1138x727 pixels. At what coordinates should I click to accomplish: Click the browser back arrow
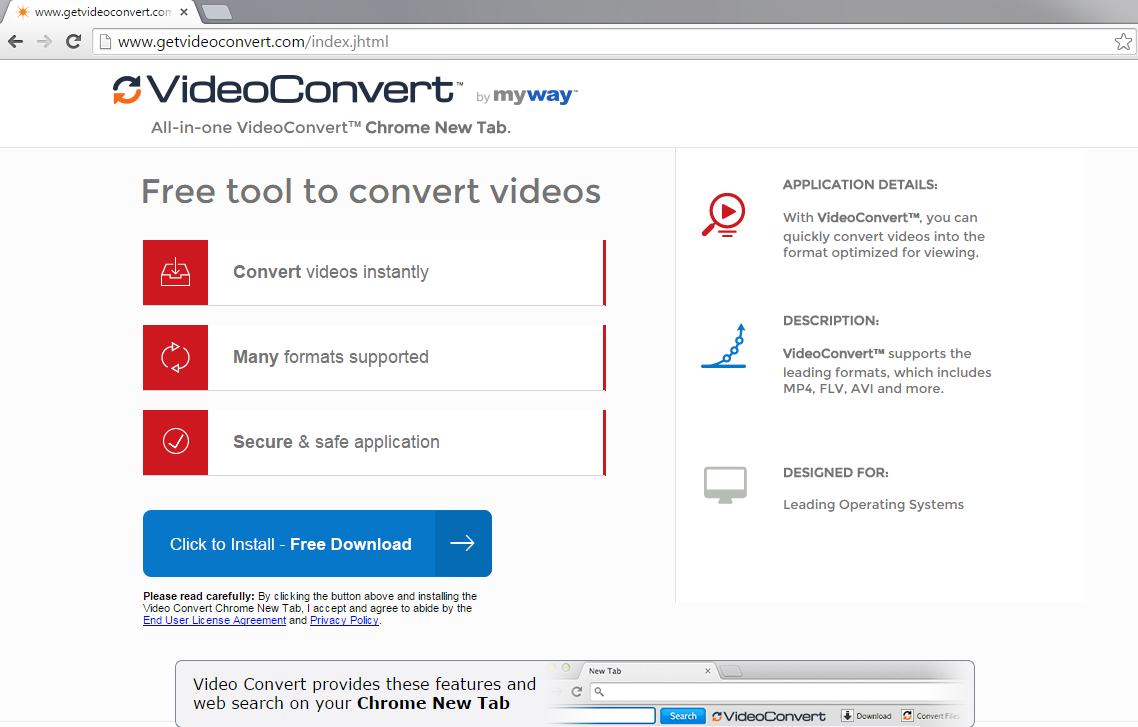tap(15, 41)
